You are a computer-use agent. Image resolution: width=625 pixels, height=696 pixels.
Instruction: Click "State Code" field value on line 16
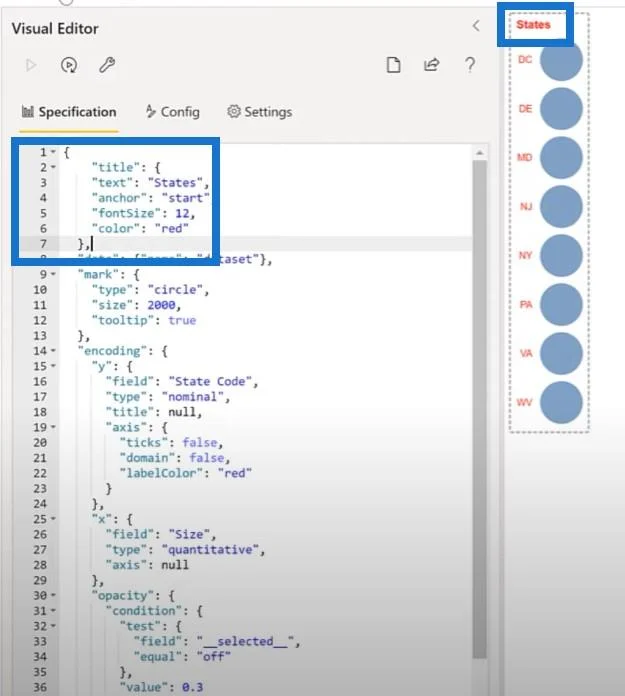(x=210, y=382)
